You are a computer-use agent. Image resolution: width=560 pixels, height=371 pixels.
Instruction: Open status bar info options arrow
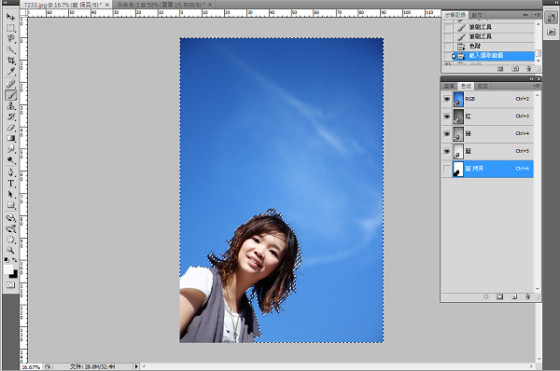(x=136, y=366)
